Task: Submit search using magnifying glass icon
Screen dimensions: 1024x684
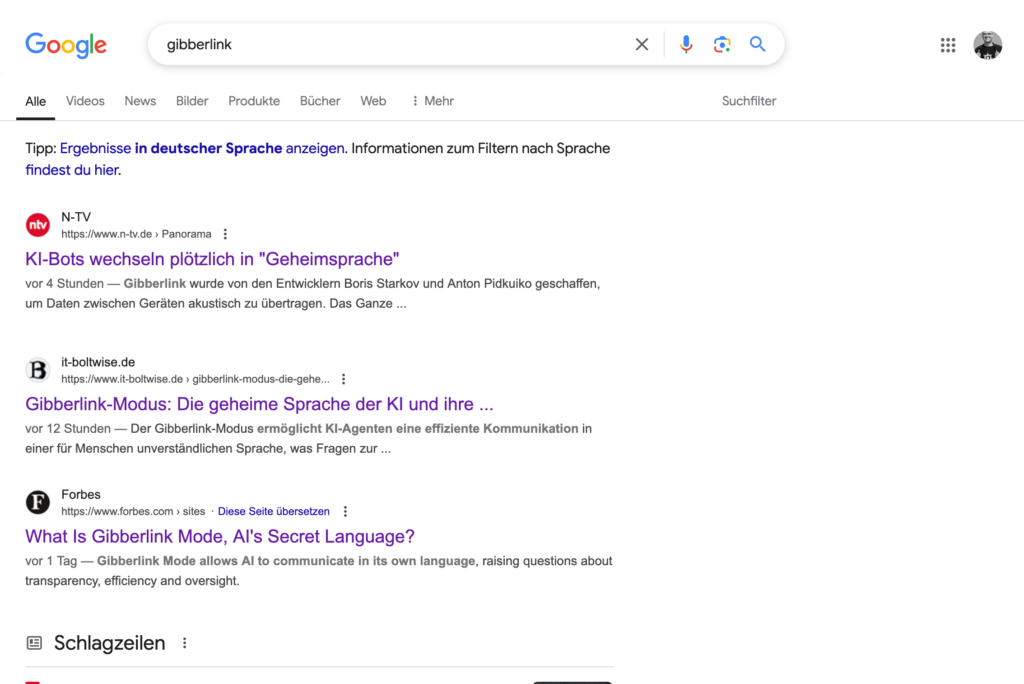Action: (758, 44)
